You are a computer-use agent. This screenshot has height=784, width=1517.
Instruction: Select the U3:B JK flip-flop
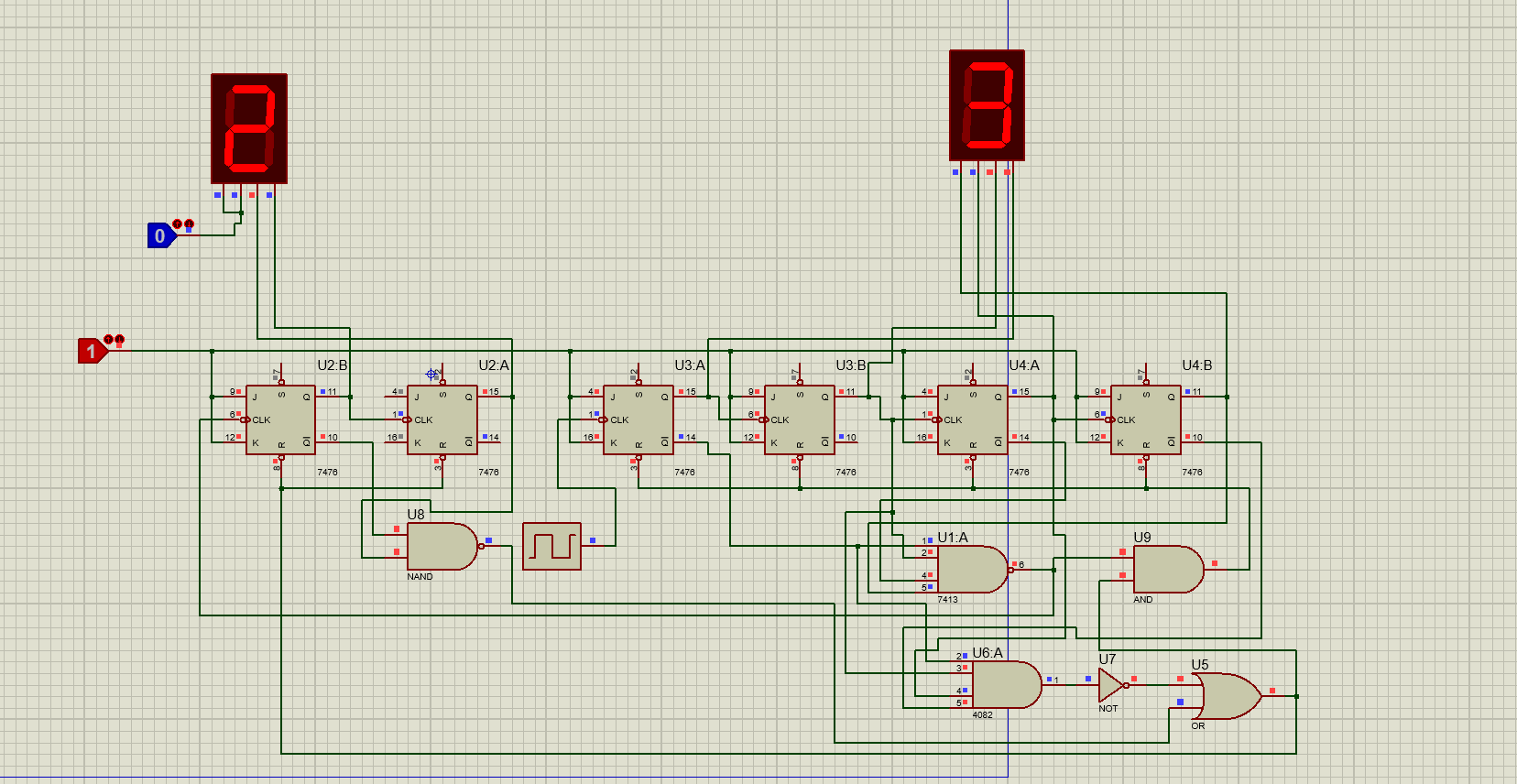click(x=800, y=419)
